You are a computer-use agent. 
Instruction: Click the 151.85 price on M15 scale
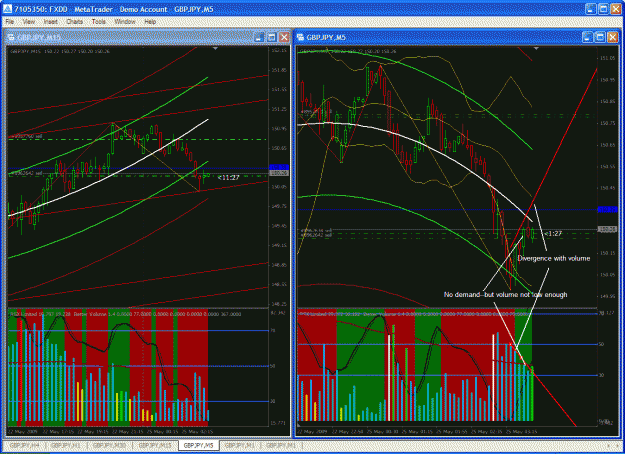(x=279, y=70)
